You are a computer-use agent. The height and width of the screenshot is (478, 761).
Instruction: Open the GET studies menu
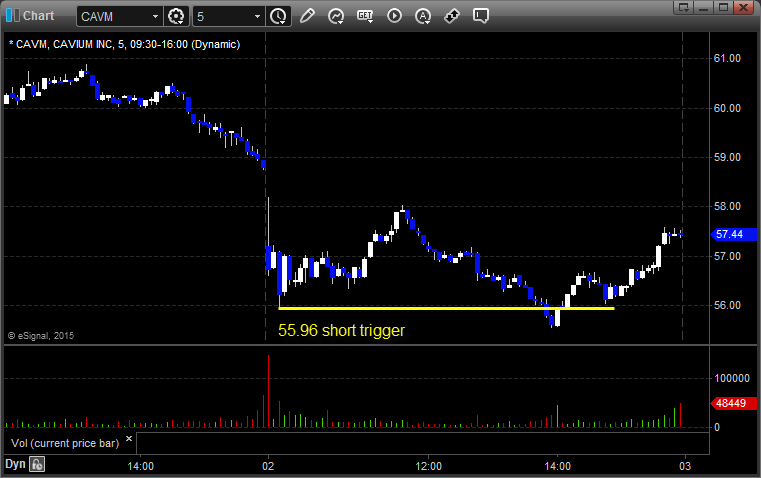pyautogui.click(x=365, y=16)
